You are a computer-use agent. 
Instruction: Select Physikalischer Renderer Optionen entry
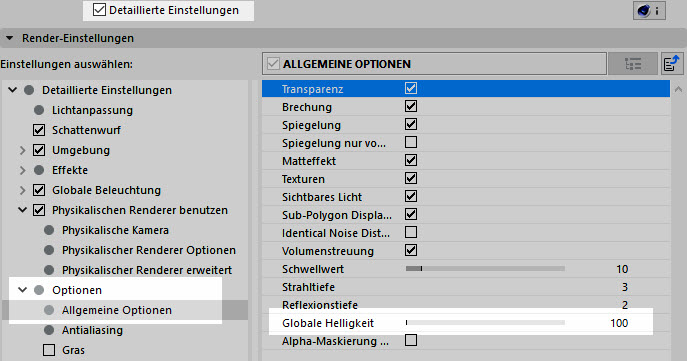[x=149, y=250]
